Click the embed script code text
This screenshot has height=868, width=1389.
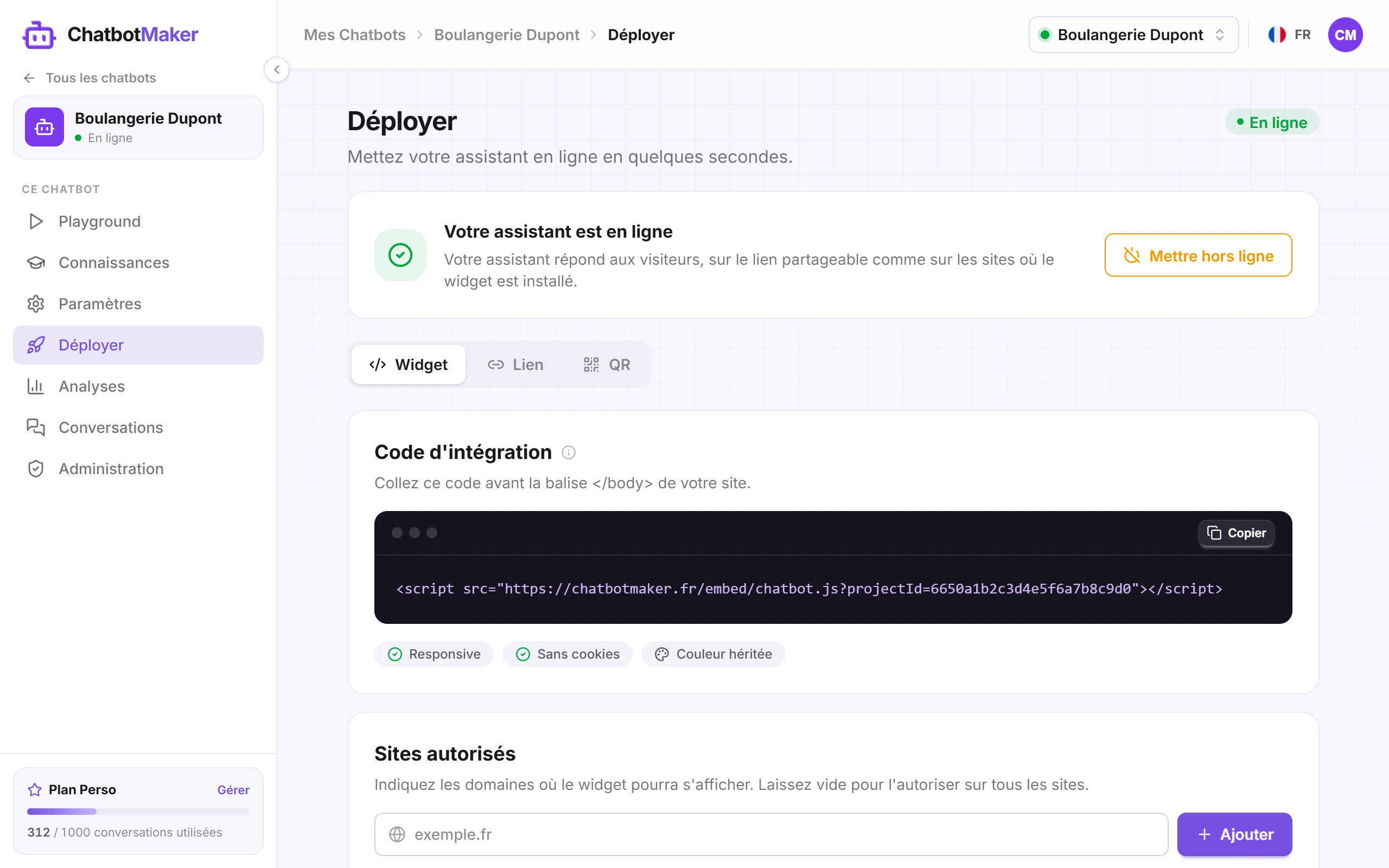pos(810,589)
